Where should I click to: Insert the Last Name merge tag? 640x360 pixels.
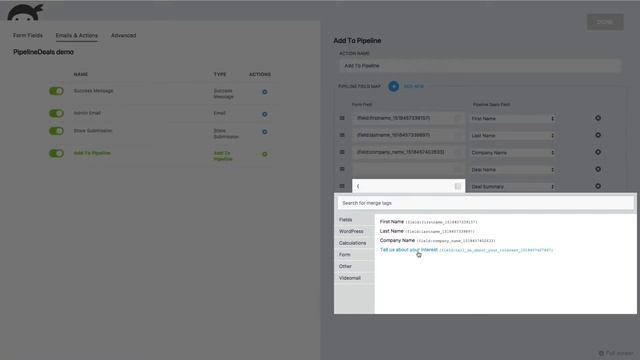427,231
